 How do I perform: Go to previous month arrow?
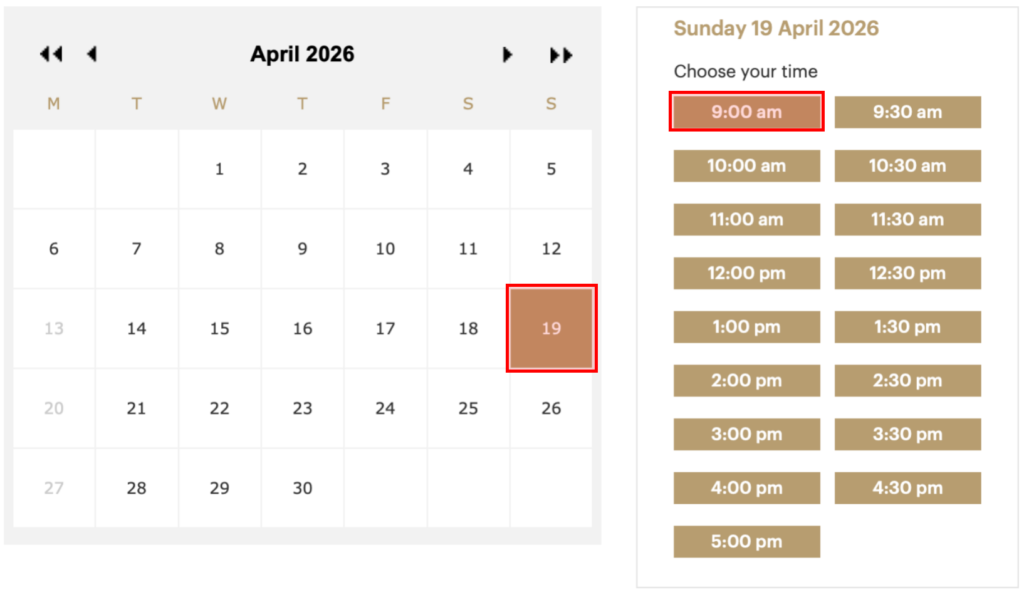[x=92, y=55]
